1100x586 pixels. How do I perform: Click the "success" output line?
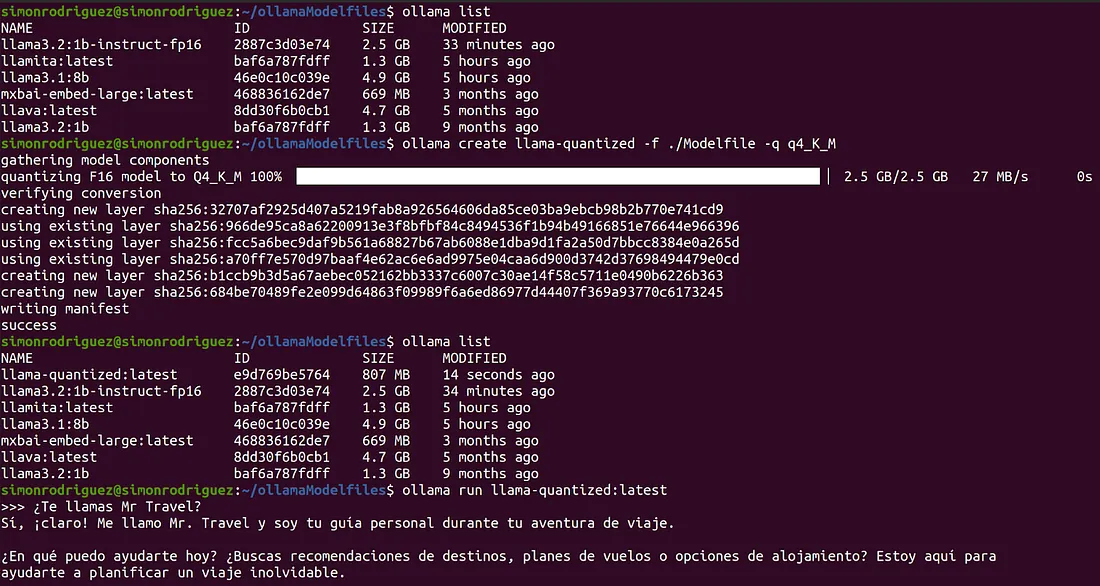[29, 325]
